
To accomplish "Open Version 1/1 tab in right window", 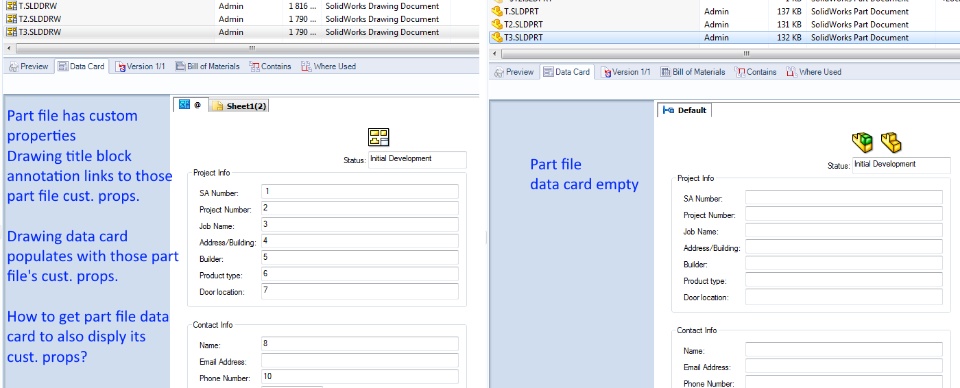I will click(626, 72).
